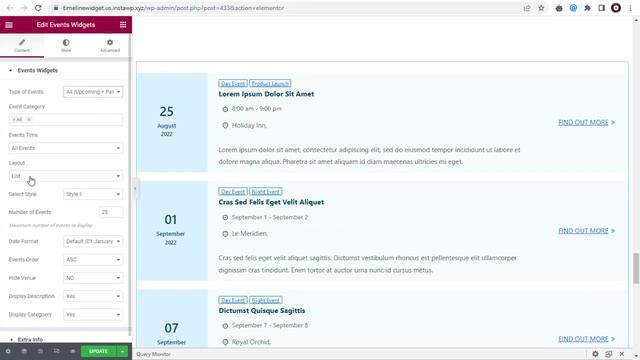This screenshot has width=640, height=360.
Task: Click the 25 August 2022 date block
Action: point(172,122)
